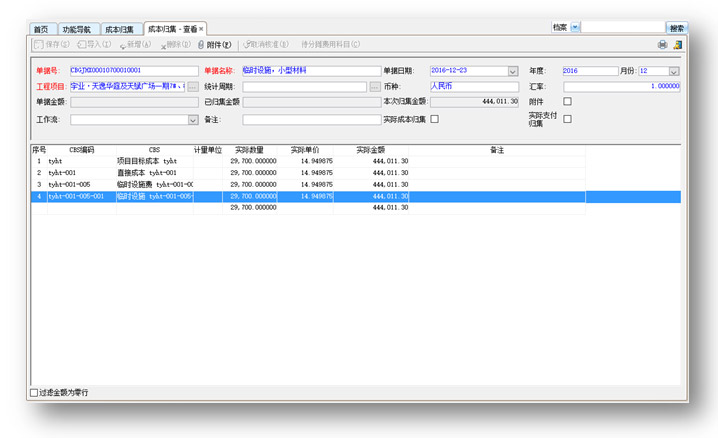Viewport: 718px width, 438px height.
Task: Click the 项目目标成本 tyht CBS cell
Action: [155, 161]
